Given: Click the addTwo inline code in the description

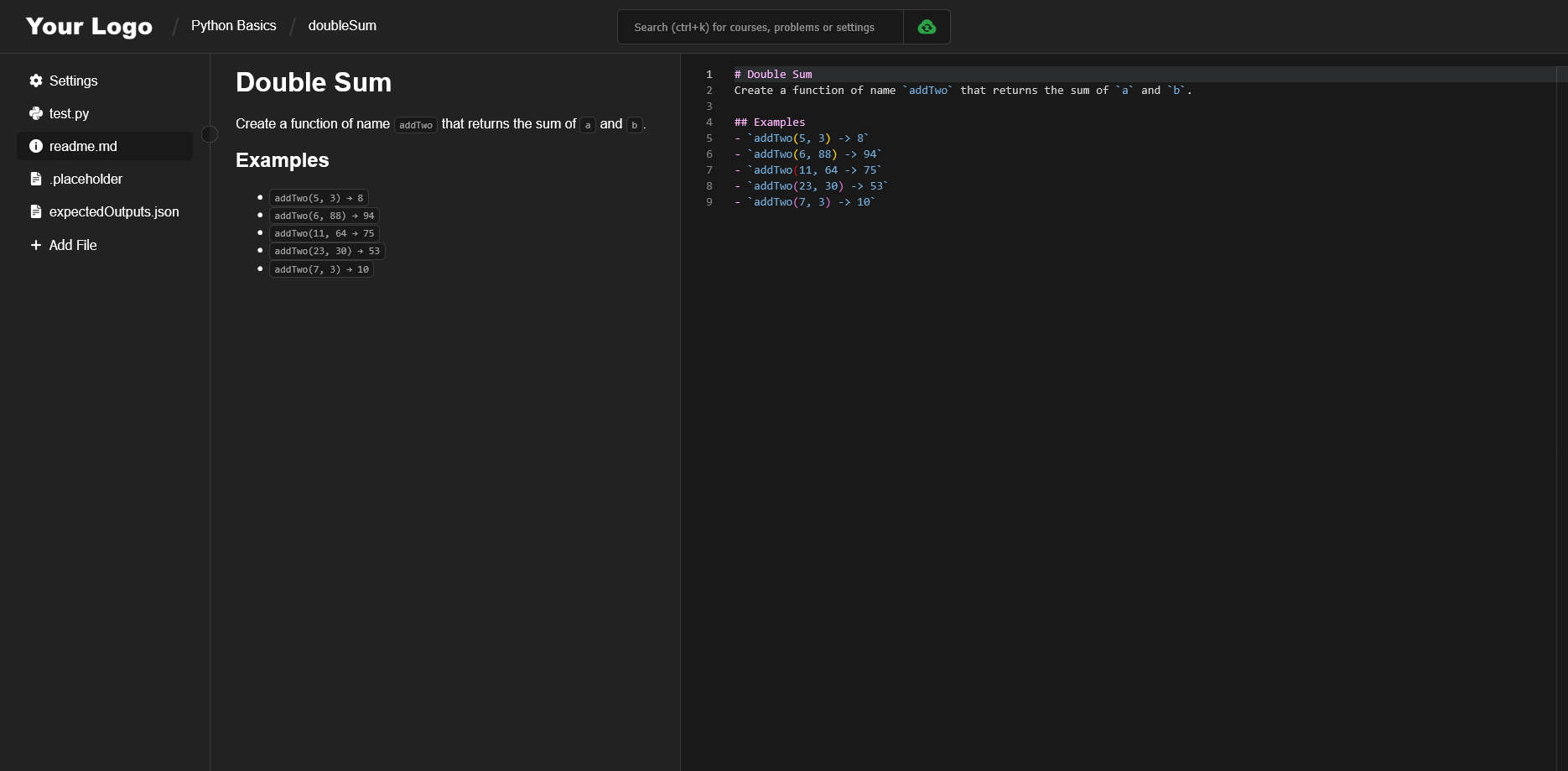Looking at the screenshot, I should (x=416, y=125).
